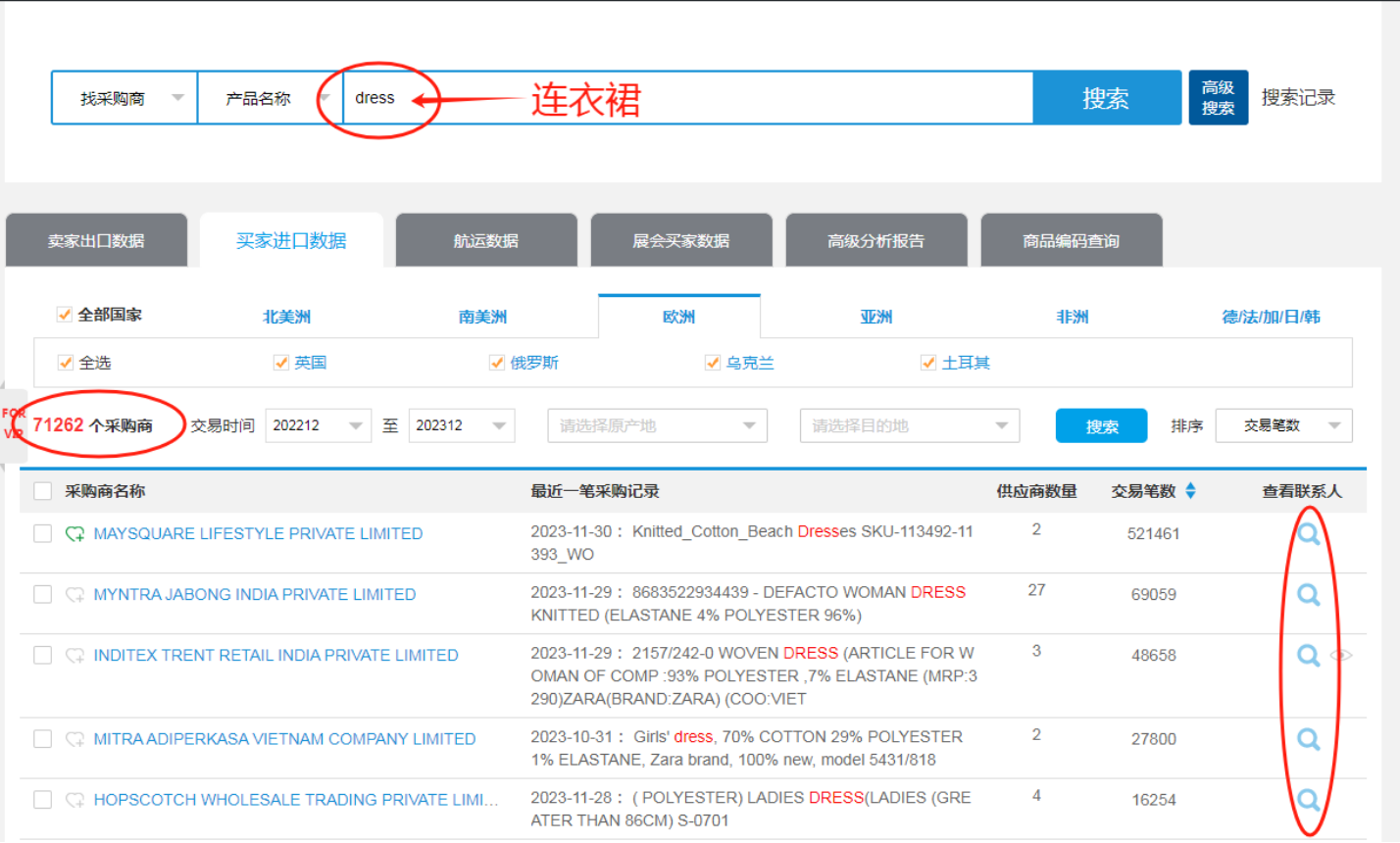1400x843 pixels.
Task: Click the search field containing dress
Action: point(686,98)
